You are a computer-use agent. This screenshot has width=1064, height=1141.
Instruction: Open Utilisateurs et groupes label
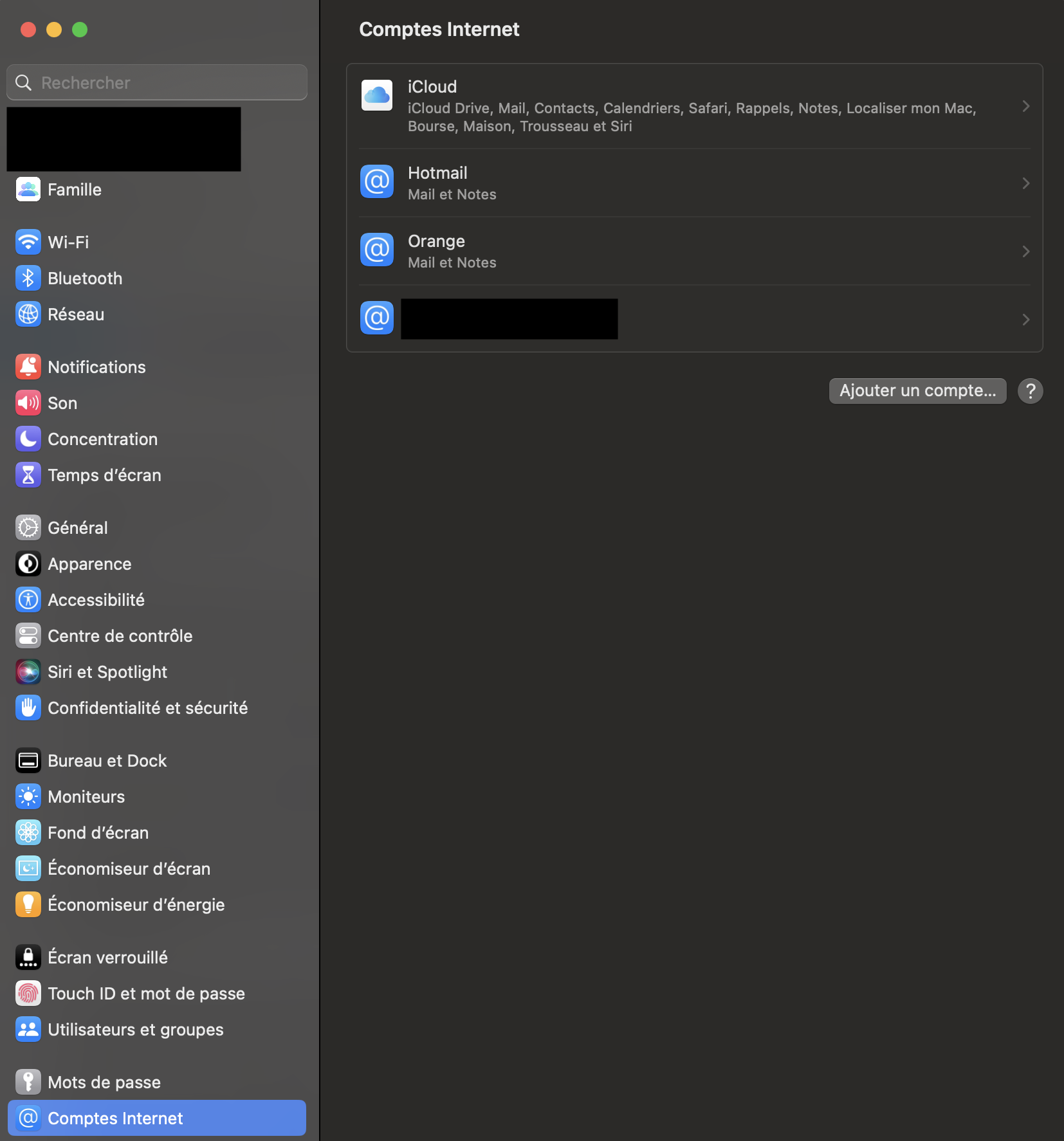pyautogui.click(x=136, y=1030)
